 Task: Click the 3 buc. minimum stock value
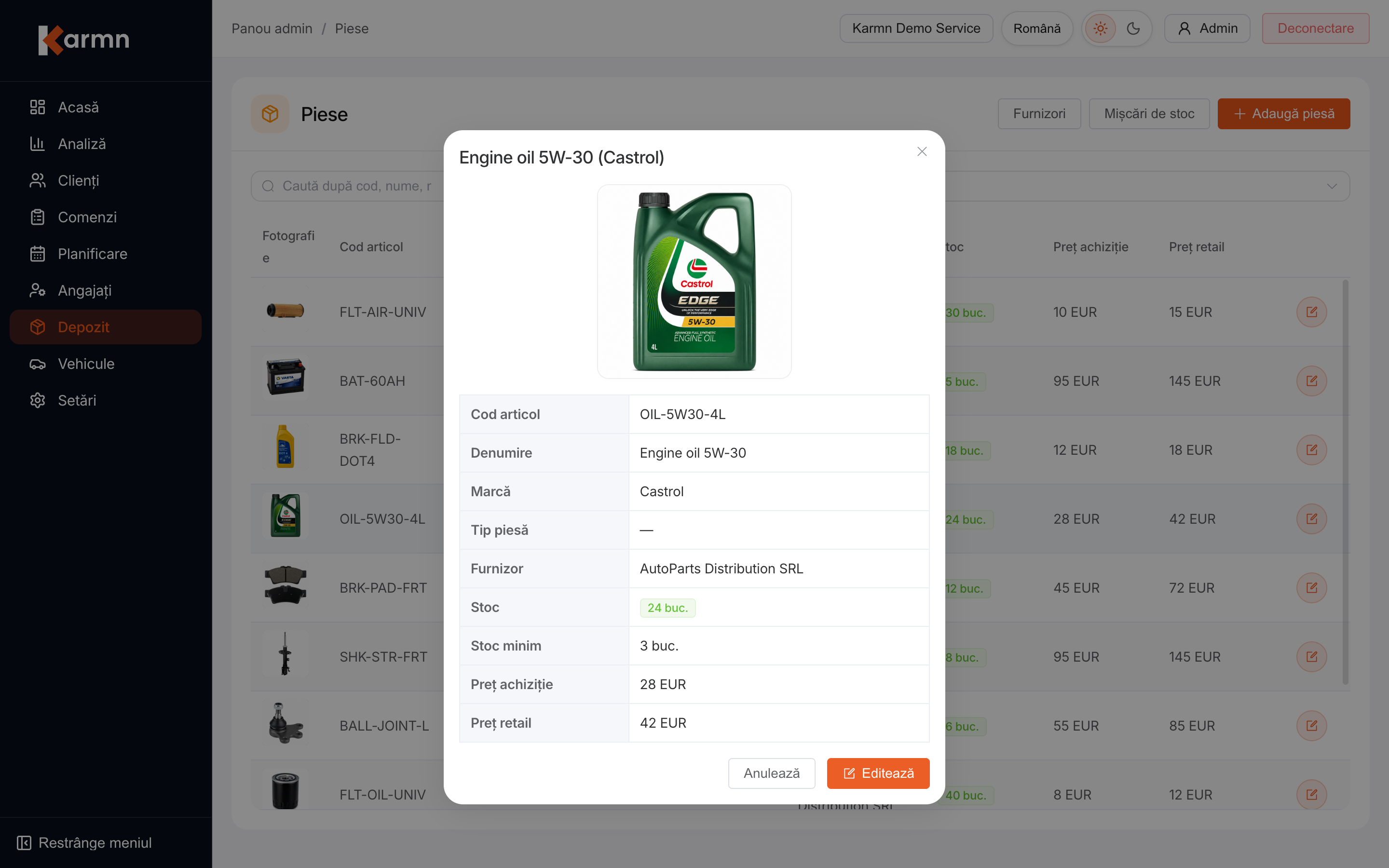pyautogui.click(x=659, y=646)
